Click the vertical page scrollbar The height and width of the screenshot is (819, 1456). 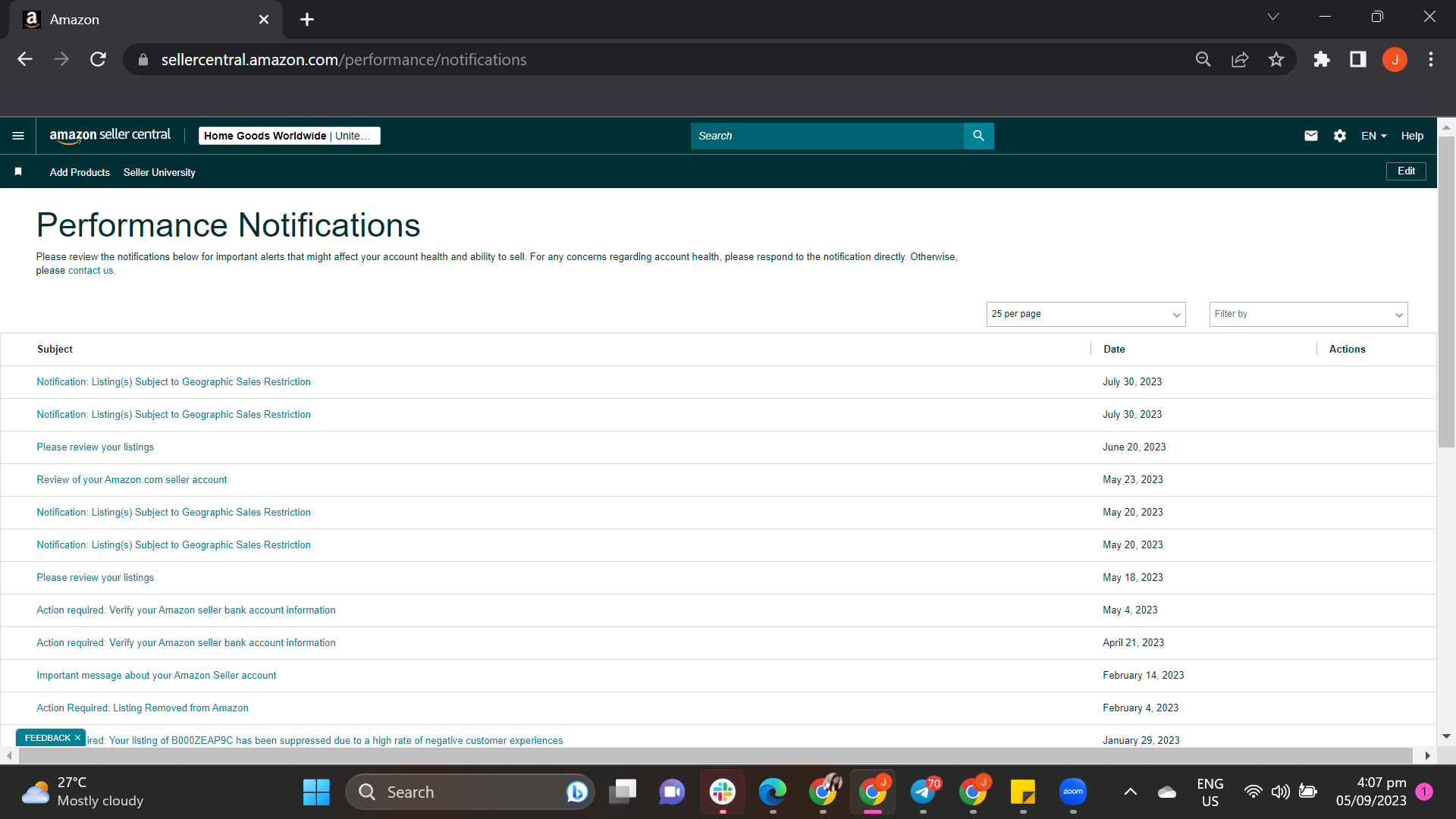pyautogui.click(x=1446, y=293)
